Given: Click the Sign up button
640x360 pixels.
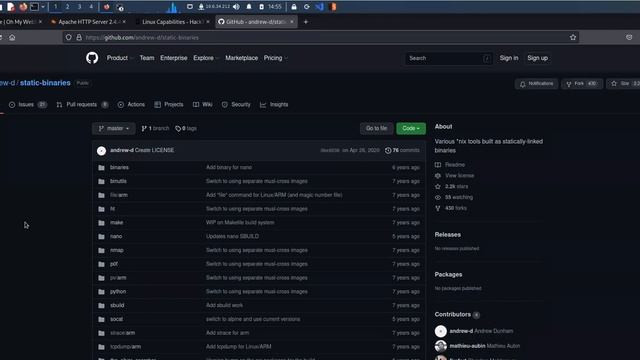Looking at the screenshot, I should point(538,58).
